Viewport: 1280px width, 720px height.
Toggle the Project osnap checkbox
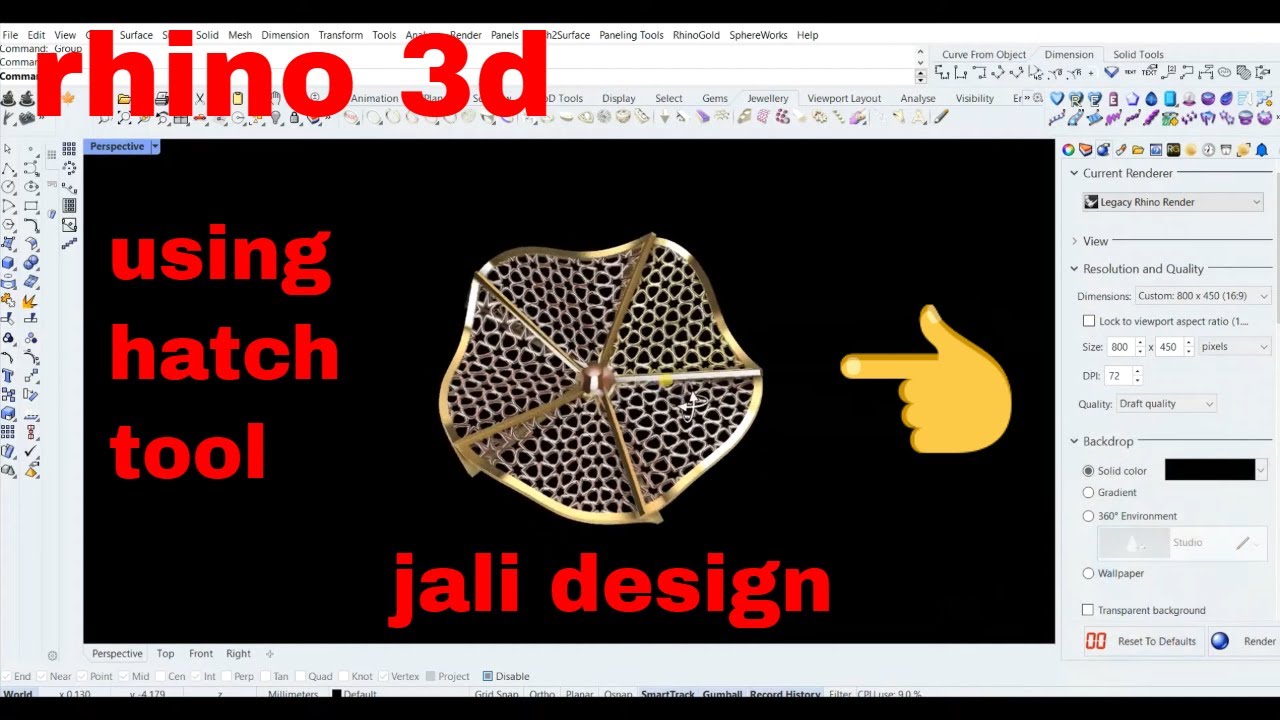coord(431,677)
